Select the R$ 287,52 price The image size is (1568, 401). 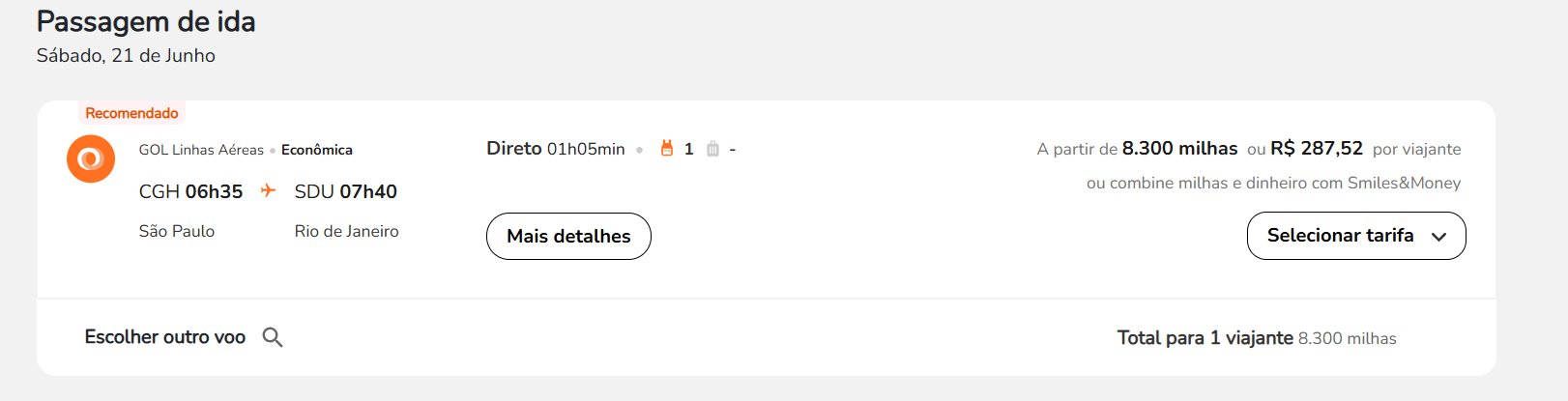(1317, 149)
